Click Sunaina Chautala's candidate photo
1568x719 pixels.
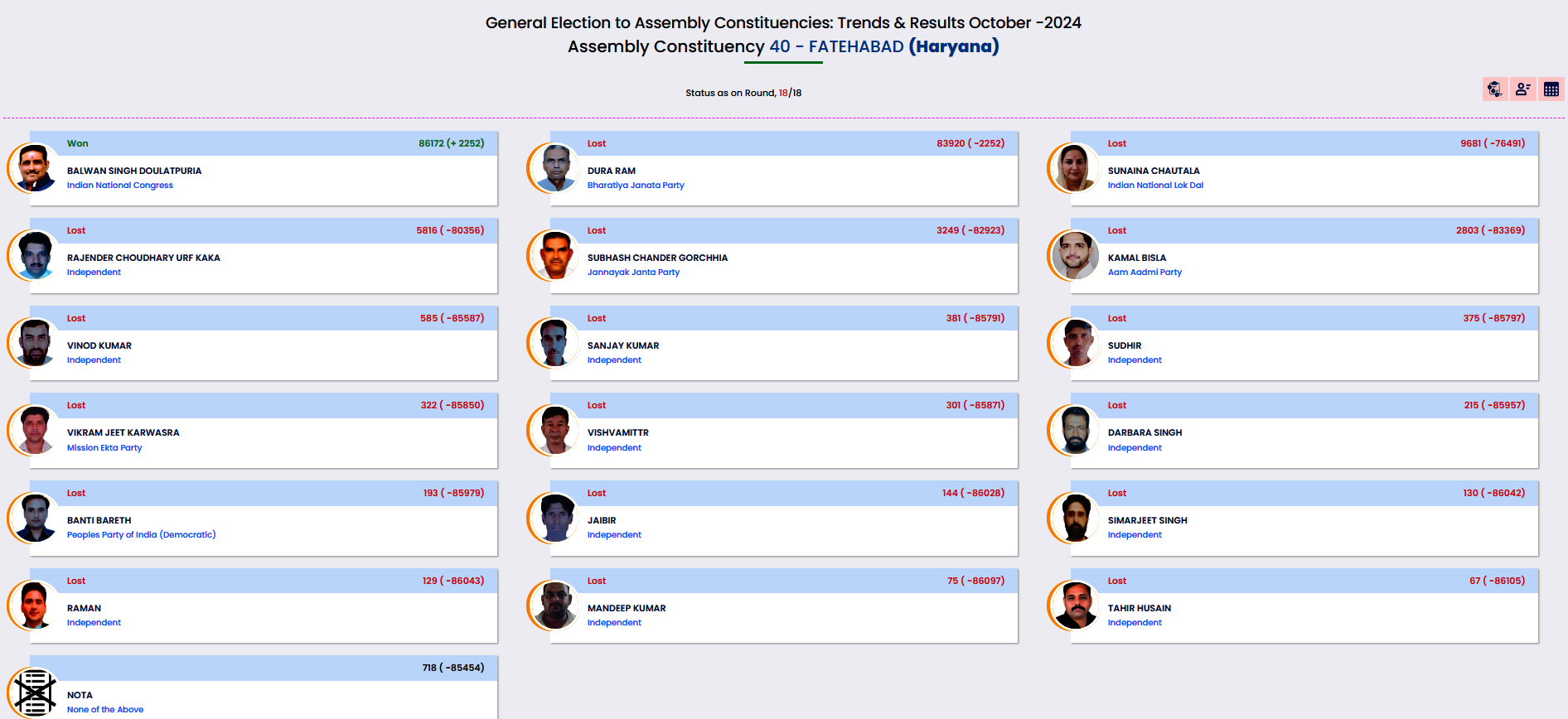pyautogui.click(x=1076, y=167)
